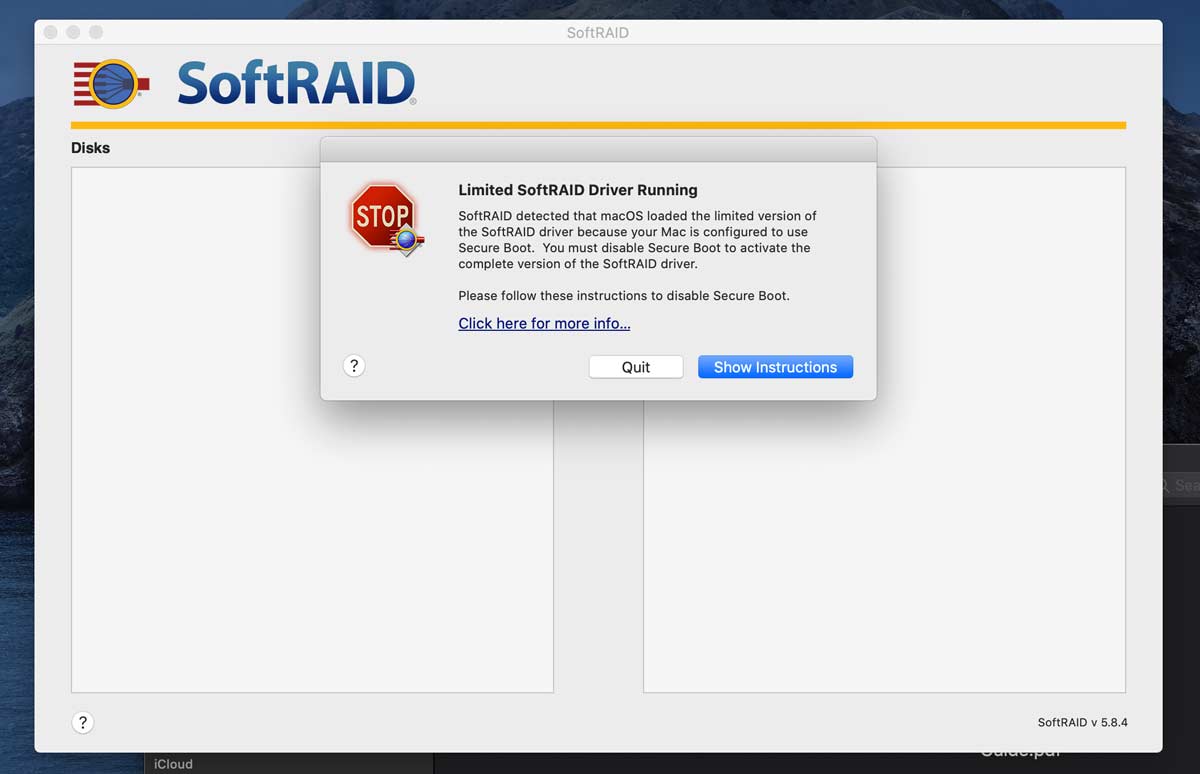Open the 'Click here for more info...' link
Viewport: 1200px width, 774px height.
tap(544, 323)
